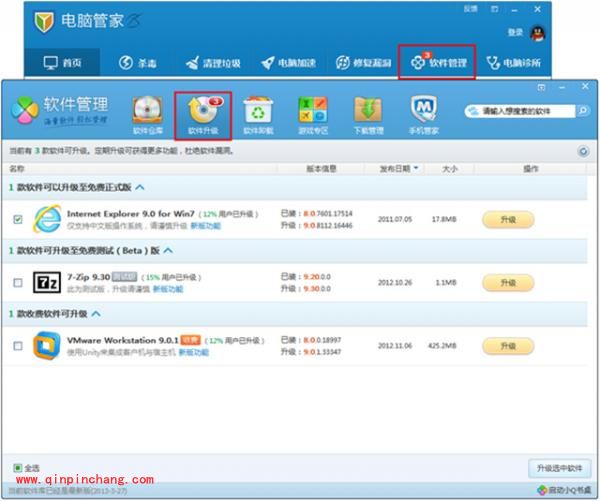Sort by the 发布日期 column arrow

pyautogui.click(x=416, y=168)
